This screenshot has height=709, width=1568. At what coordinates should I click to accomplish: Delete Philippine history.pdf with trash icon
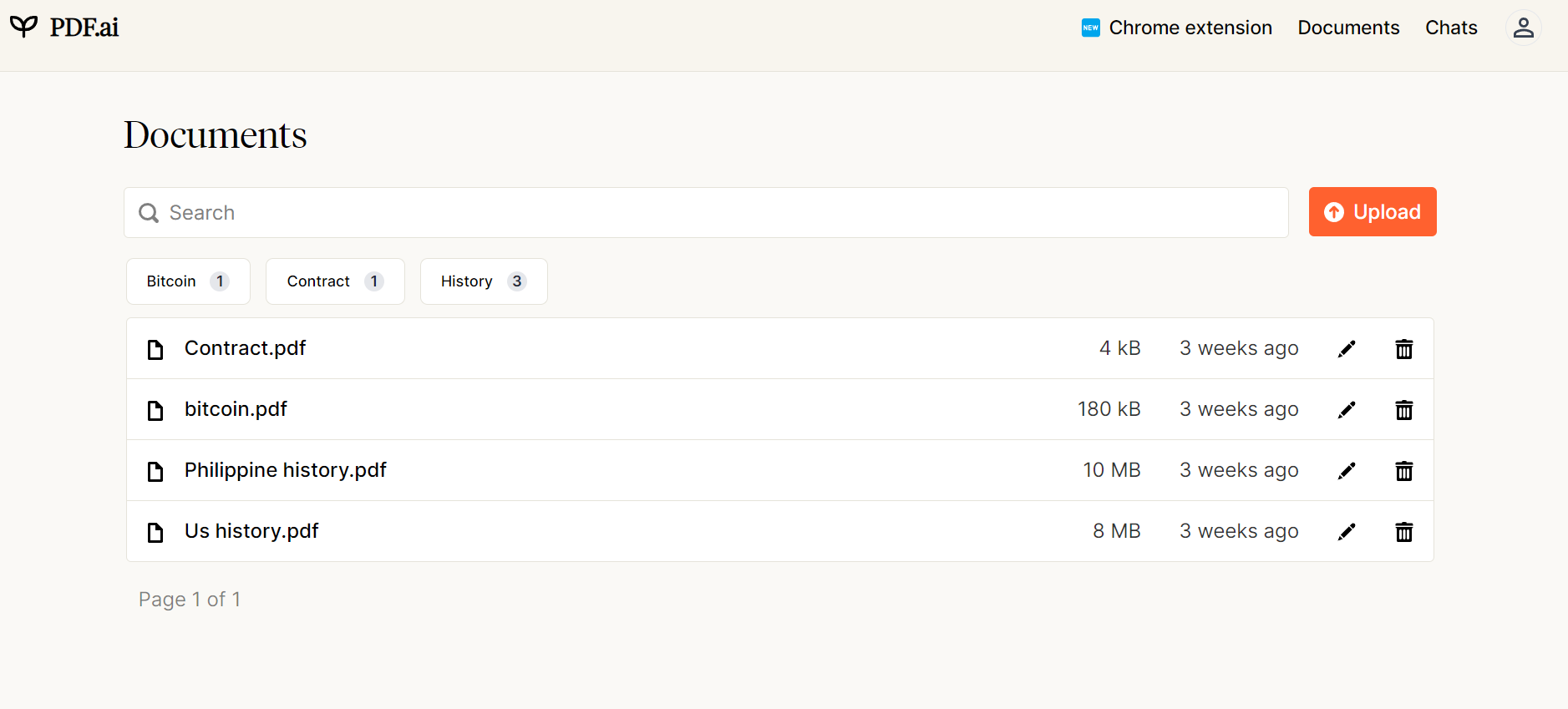coord(1404,471)
